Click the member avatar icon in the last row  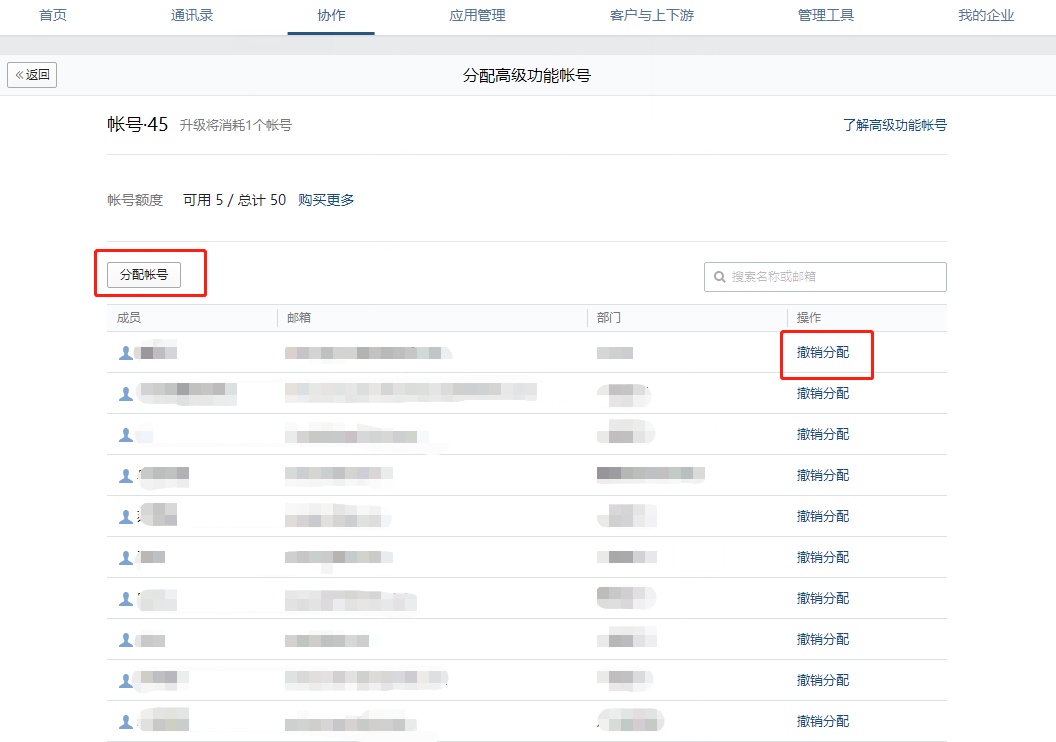click(x=126, y=722)
